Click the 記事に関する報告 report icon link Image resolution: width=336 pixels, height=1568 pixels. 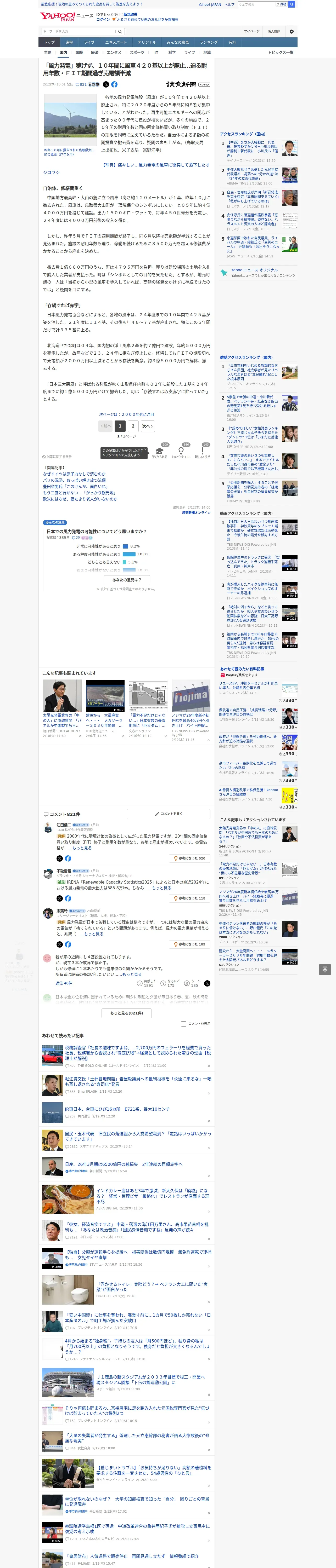(x=57, y=456)
